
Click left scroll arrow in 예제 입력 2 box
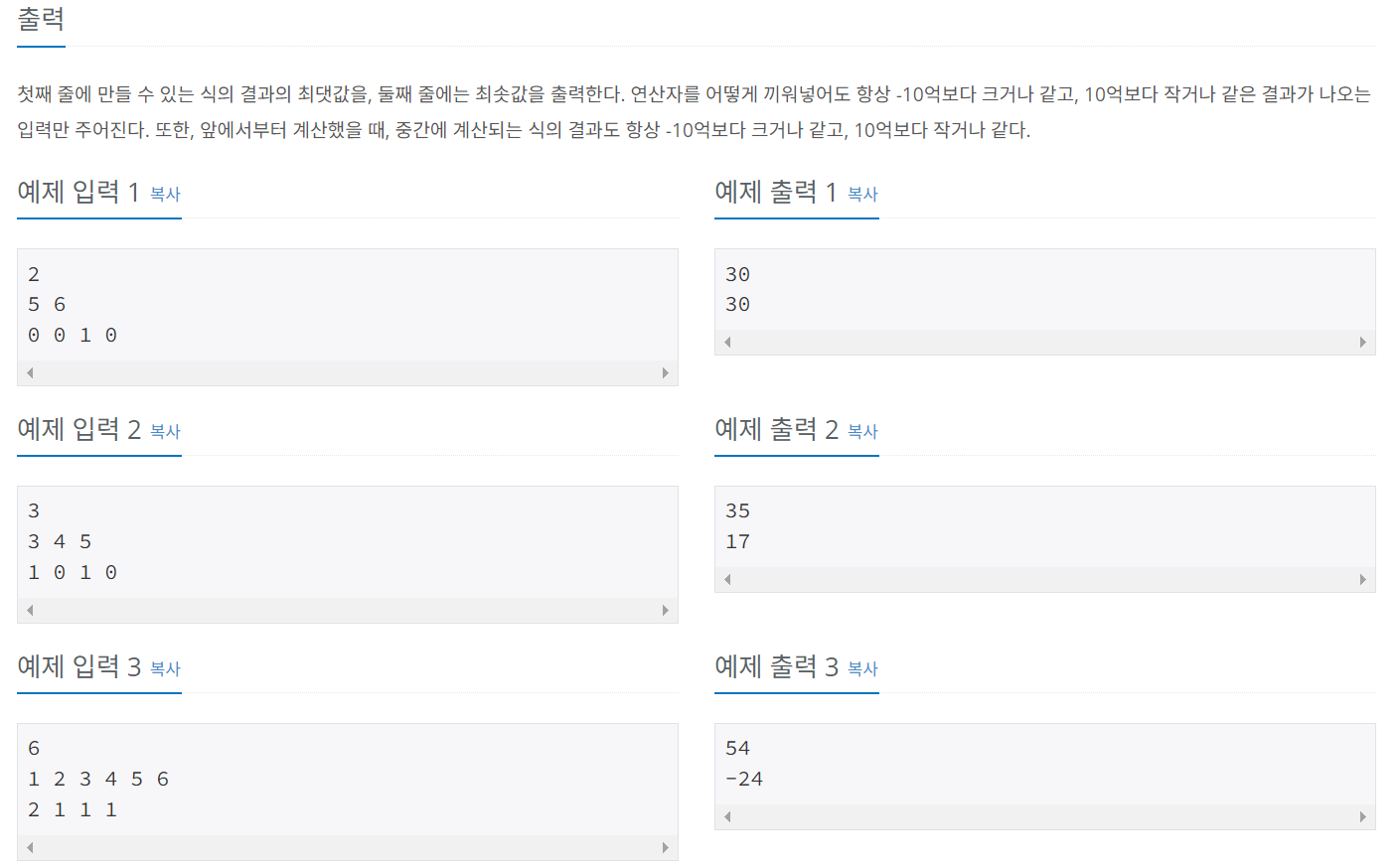click(x=31, y=610)
